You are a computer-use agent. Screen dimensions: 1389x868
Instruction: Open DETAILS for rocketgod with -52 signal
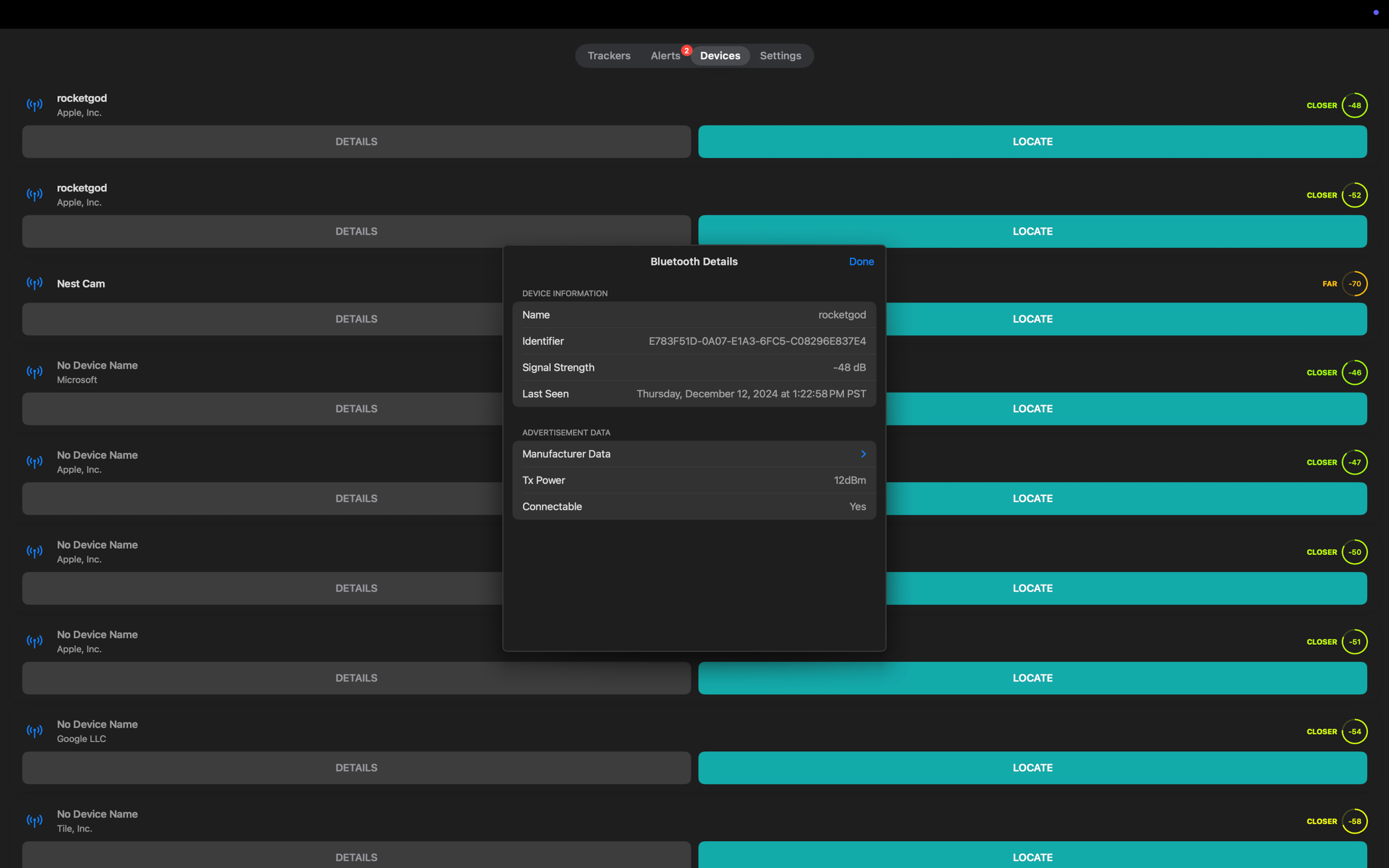[x=356, y=231]
